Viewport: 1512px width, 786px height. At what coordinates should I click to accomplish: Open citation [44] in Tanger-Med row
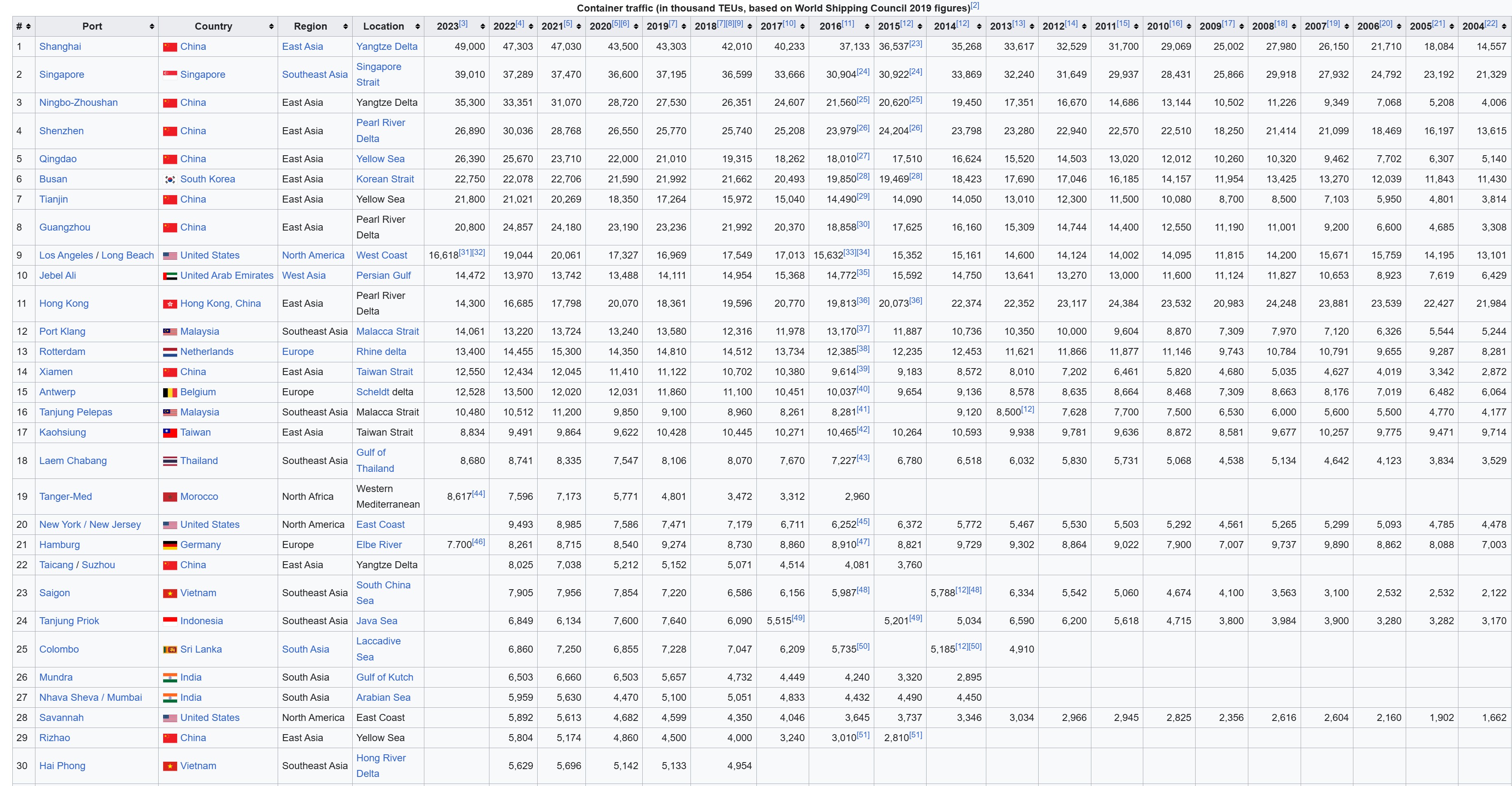click(478, 494)
